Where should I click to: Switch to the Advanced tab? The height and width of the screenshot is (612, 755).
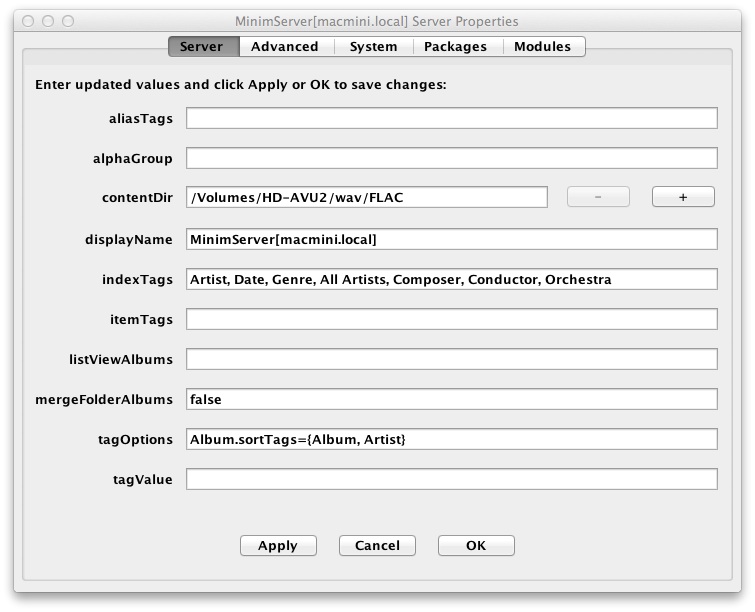(285, 47)
